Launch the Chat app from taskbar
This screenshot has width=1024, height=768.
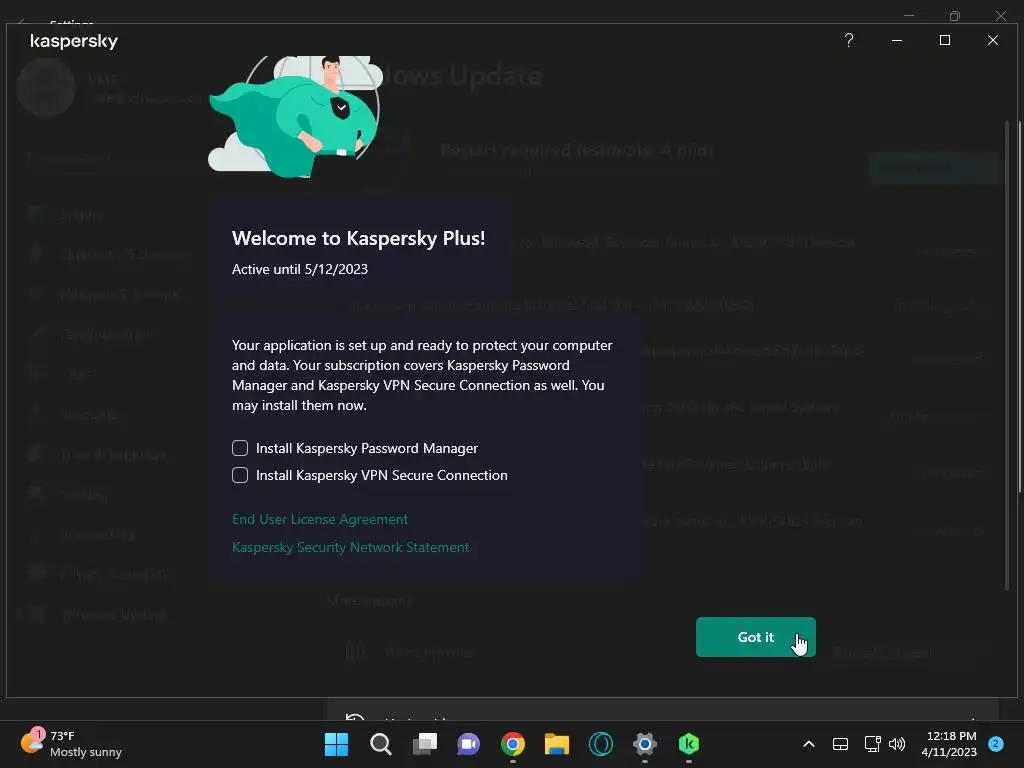(x=468, y=744)
